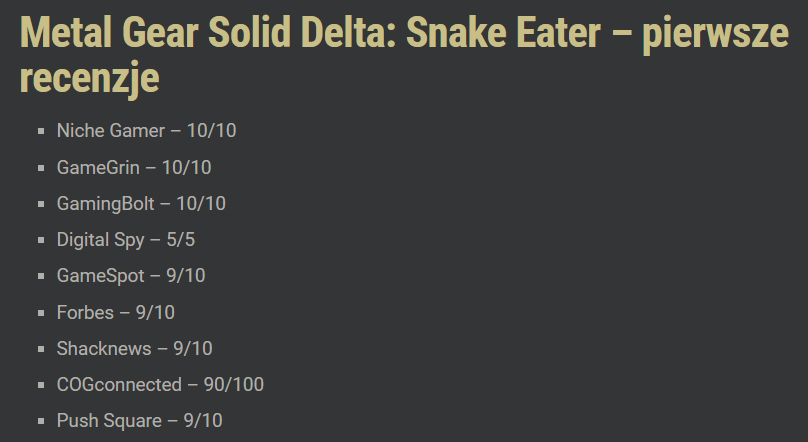The width and height of the screenshot is (808, 442).
Task: Select the Digital Spy review entry
Action: point(100,240)
